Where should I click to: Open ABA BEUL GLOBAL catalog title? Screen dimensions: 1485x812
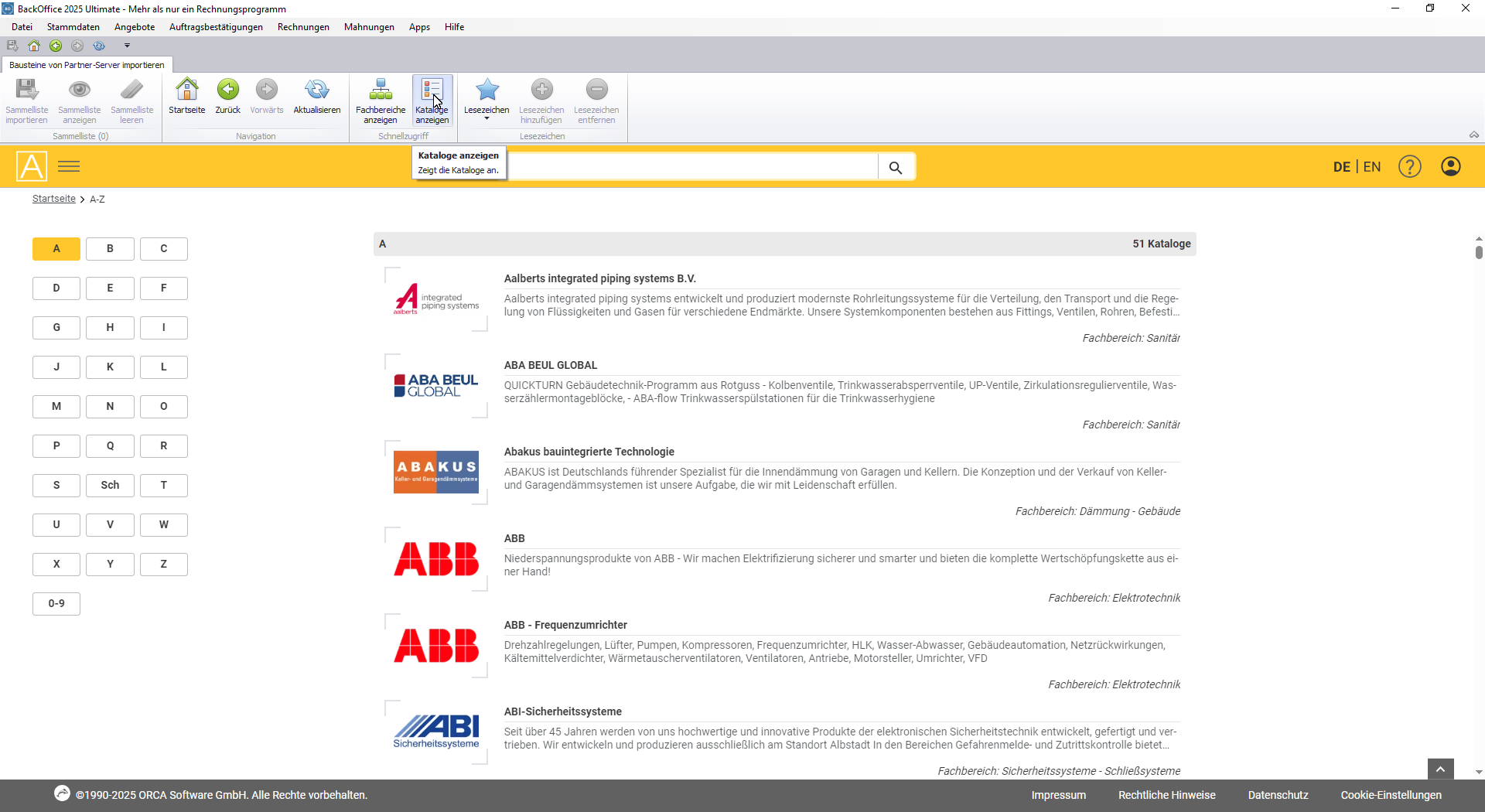[551, 365]
